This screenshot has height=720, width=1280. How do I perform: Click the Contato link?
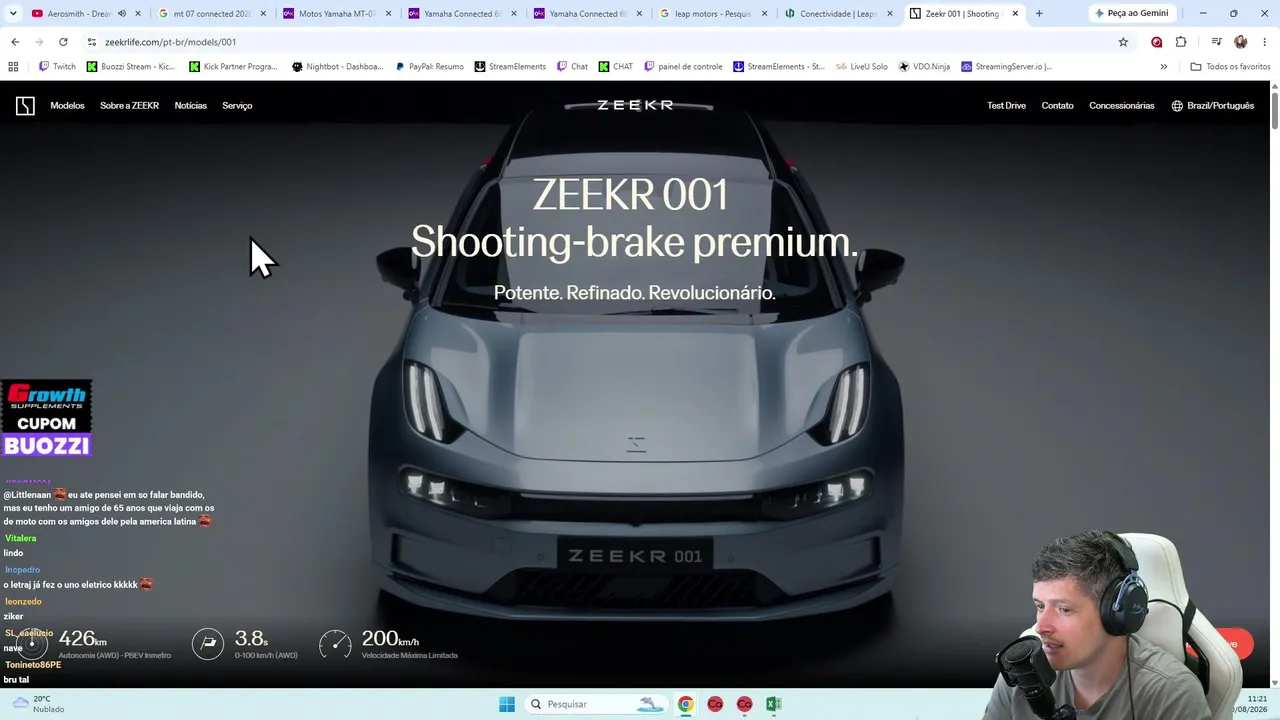click(1057, 106)
